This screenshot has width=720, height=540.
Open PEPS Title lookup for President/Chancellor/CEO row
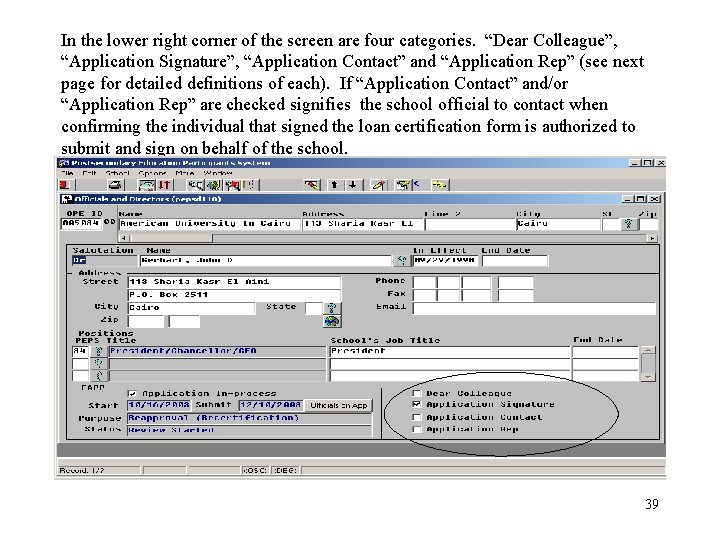tap(98, 351)
